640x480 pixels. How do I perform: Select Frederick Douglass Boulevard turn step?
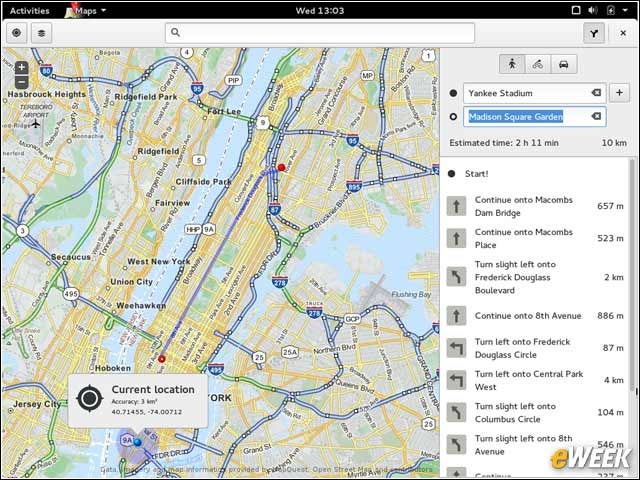(x=536, y=277)
